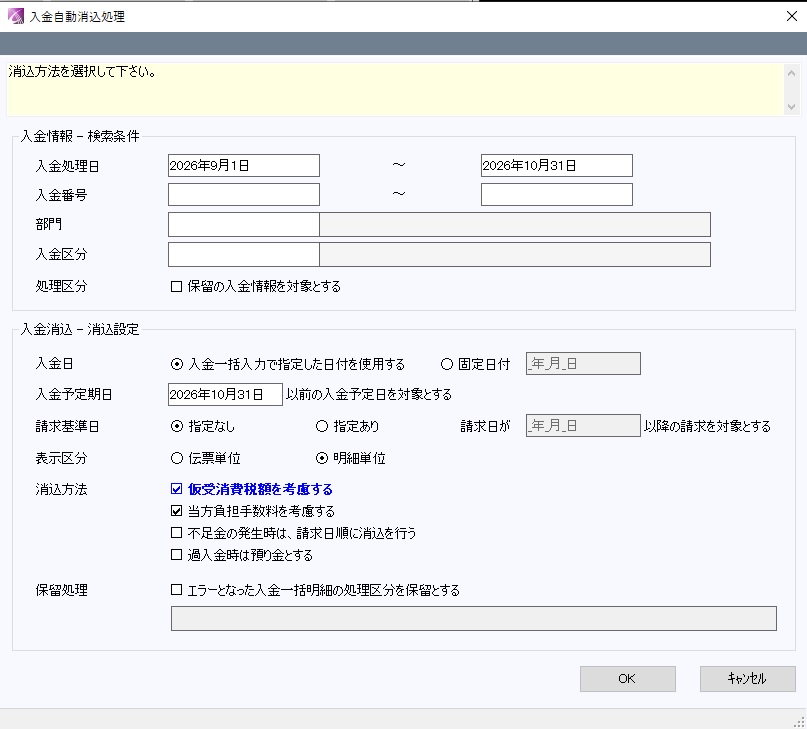Image resolution: width=807 pixels, height=729 pixels.
Task: Click the 入金予定期日 label
Action: tap(74, 394)
